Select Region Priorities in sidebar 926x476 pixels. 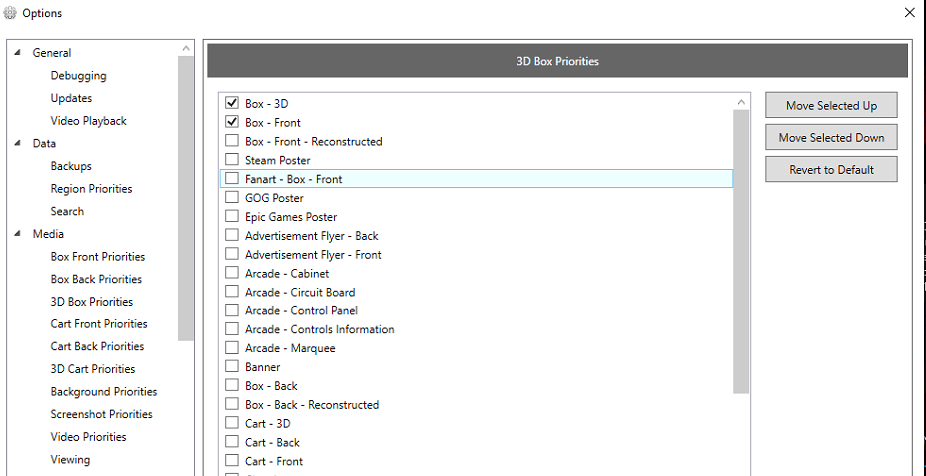[x=91, y=188]
